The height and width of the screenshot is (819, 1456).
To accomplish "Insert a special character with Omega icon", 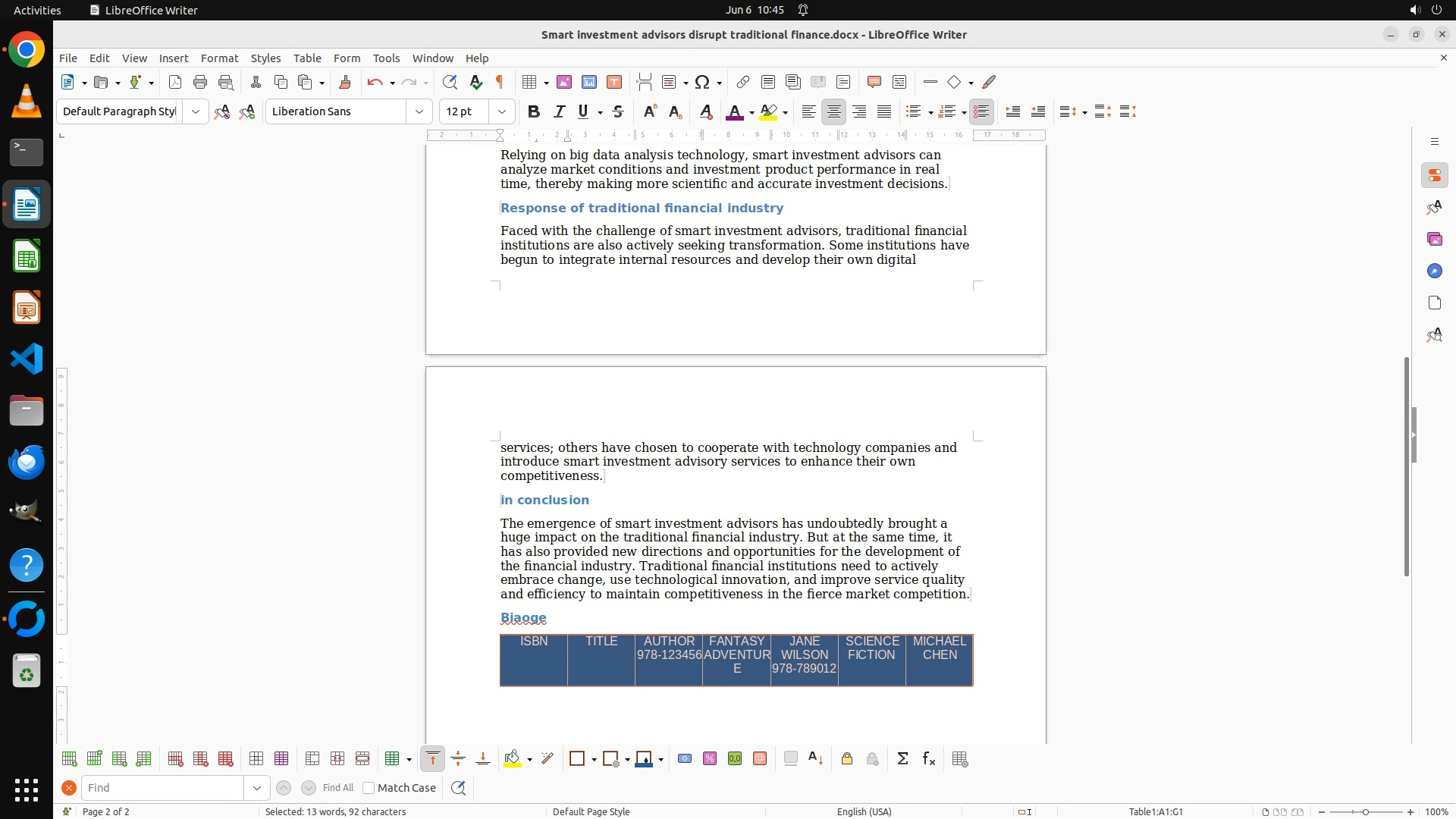I will point(702,82).
